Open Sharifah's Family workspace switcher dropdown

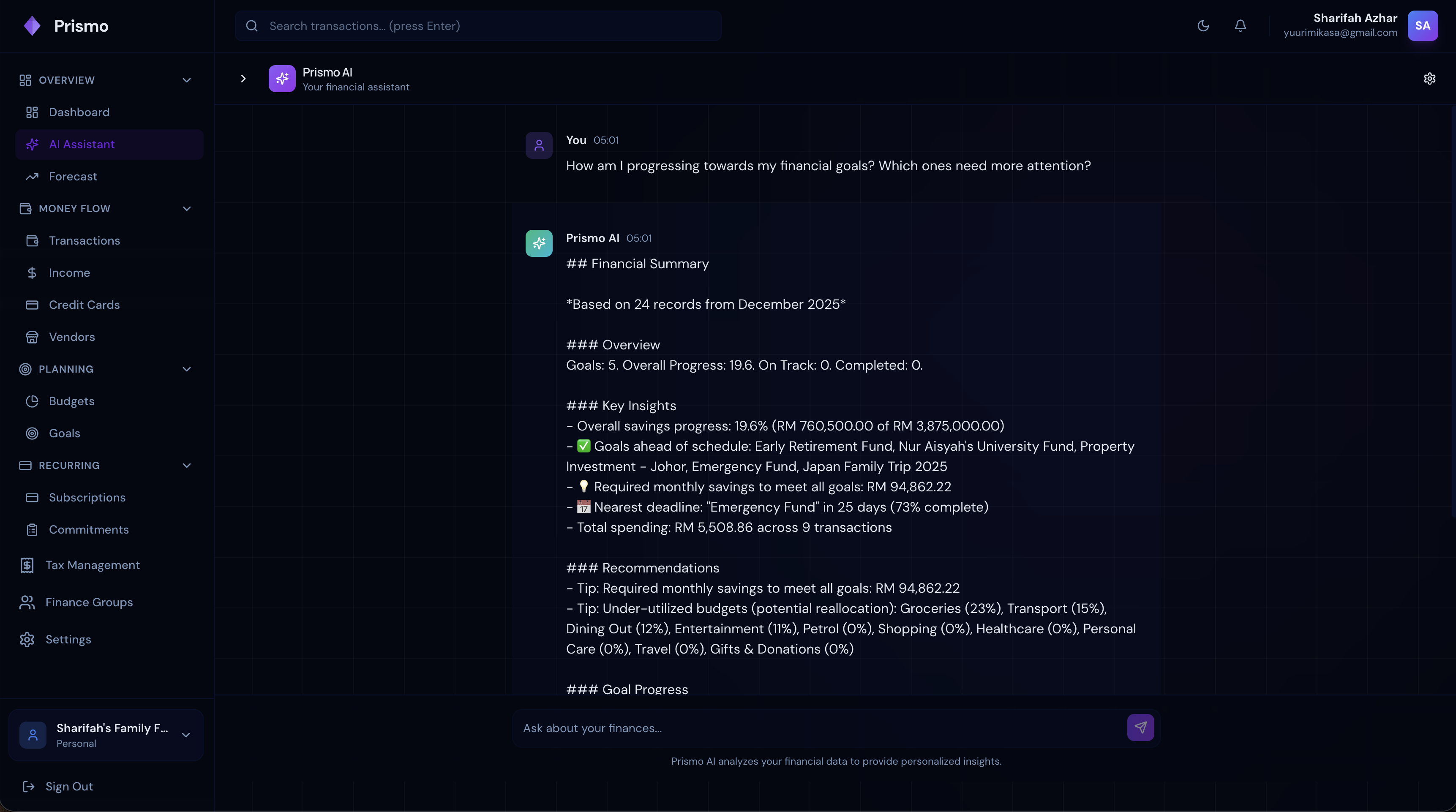tap(106, 735)
